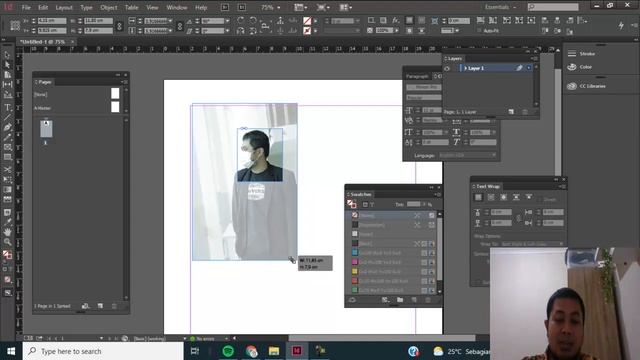Switch to the Paragraph tab
This screenshot has width=640, height=360.
[417, 76]
